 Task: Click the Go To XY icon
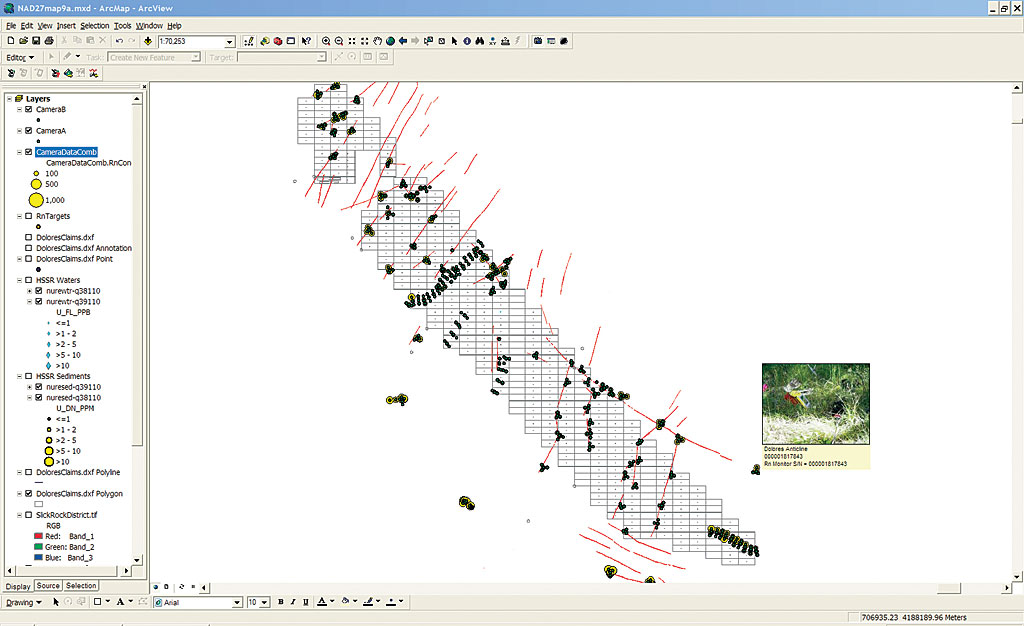pos(492,41)
